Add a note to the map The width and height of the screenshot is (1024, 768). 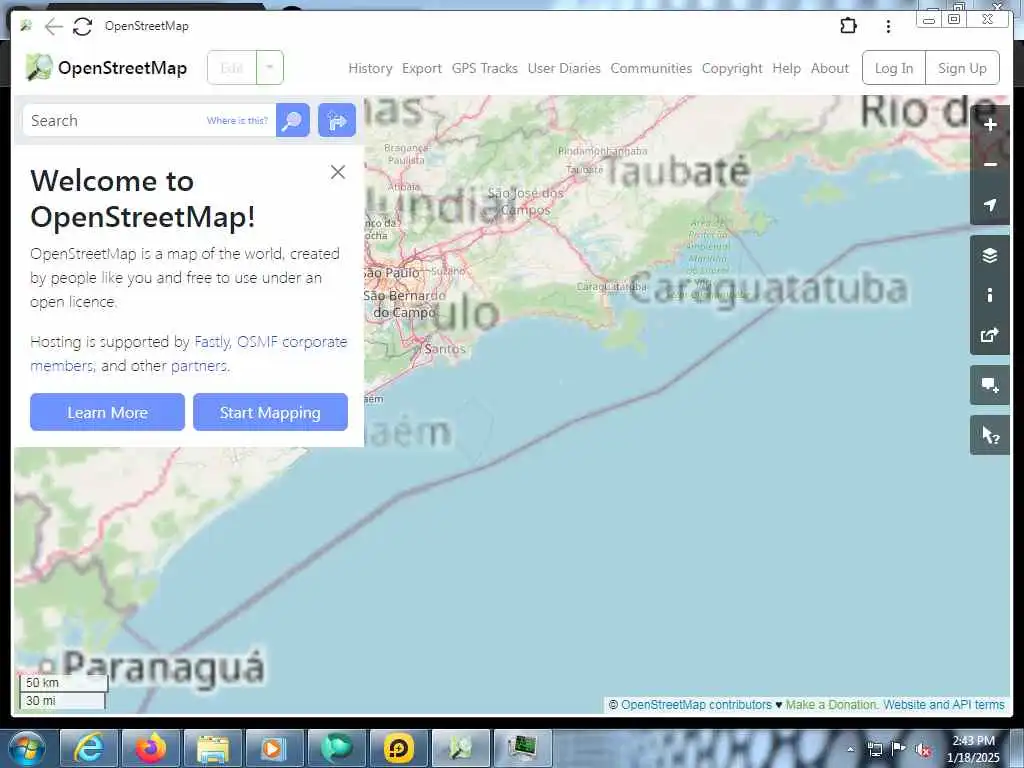coord(990,386)
